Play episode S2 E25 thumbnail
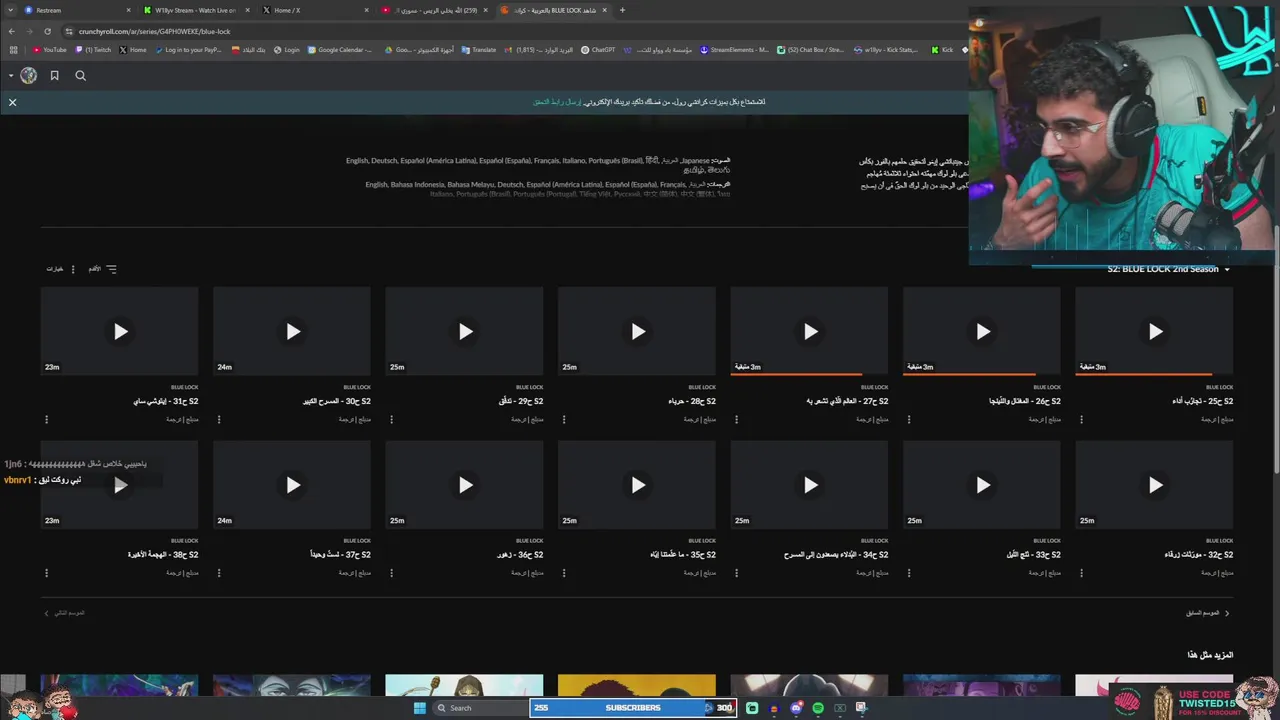The height and width of the screenshot is (720, 1280). tap(1155, 331)
